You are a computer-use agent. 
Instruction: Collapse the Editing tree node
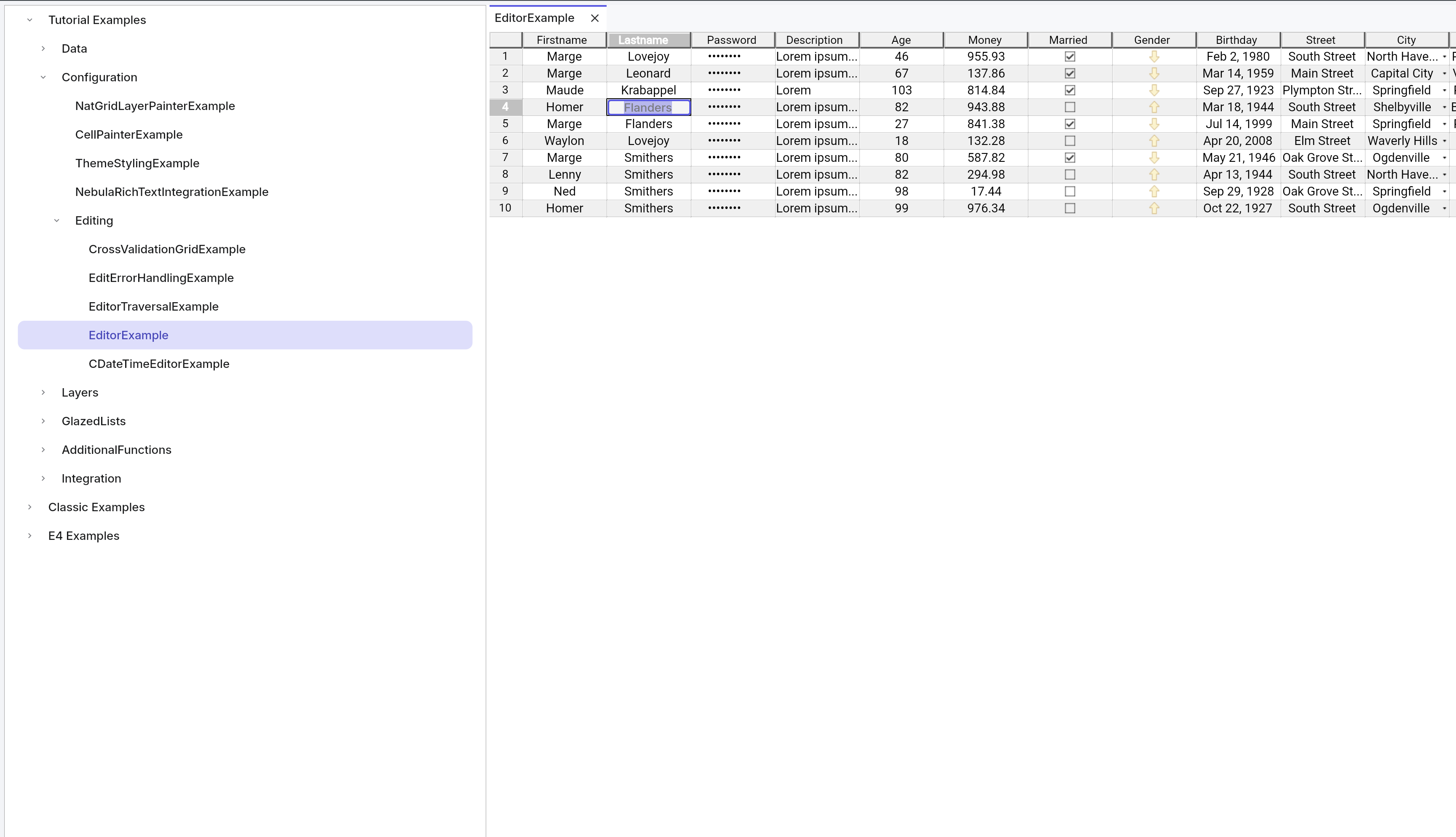[57, 221]
